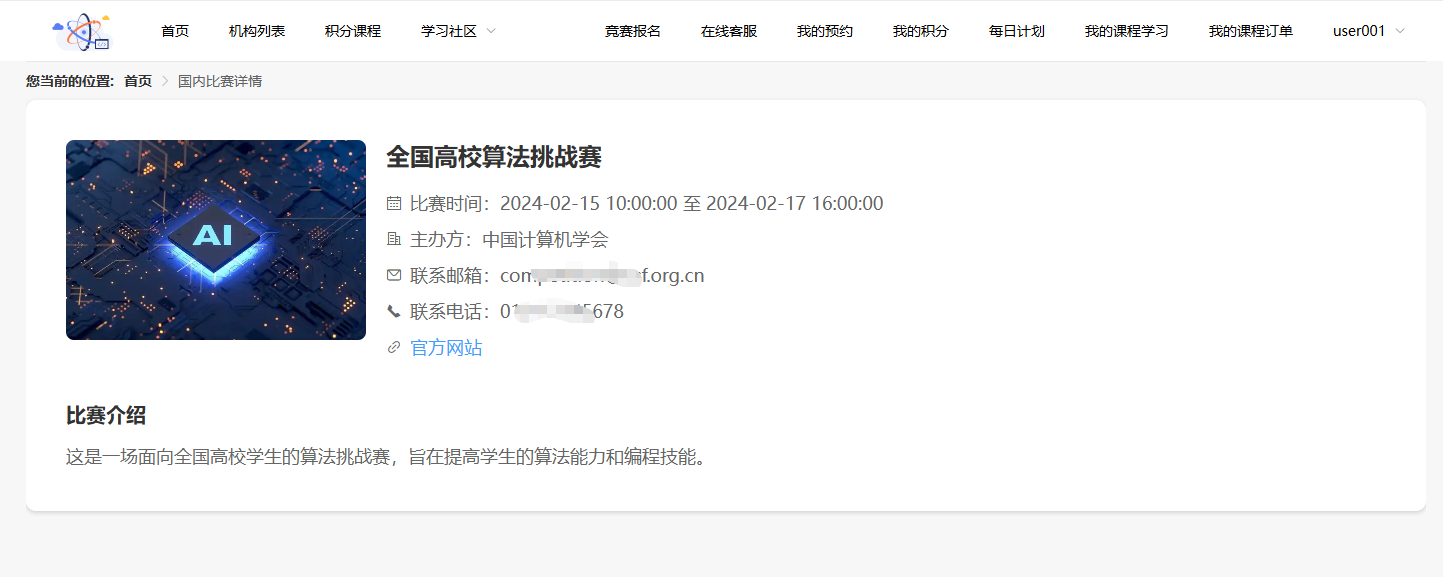Click the title 全国高校算法挑战赛
Viewport: 1443px width, 577px height.
494,157
